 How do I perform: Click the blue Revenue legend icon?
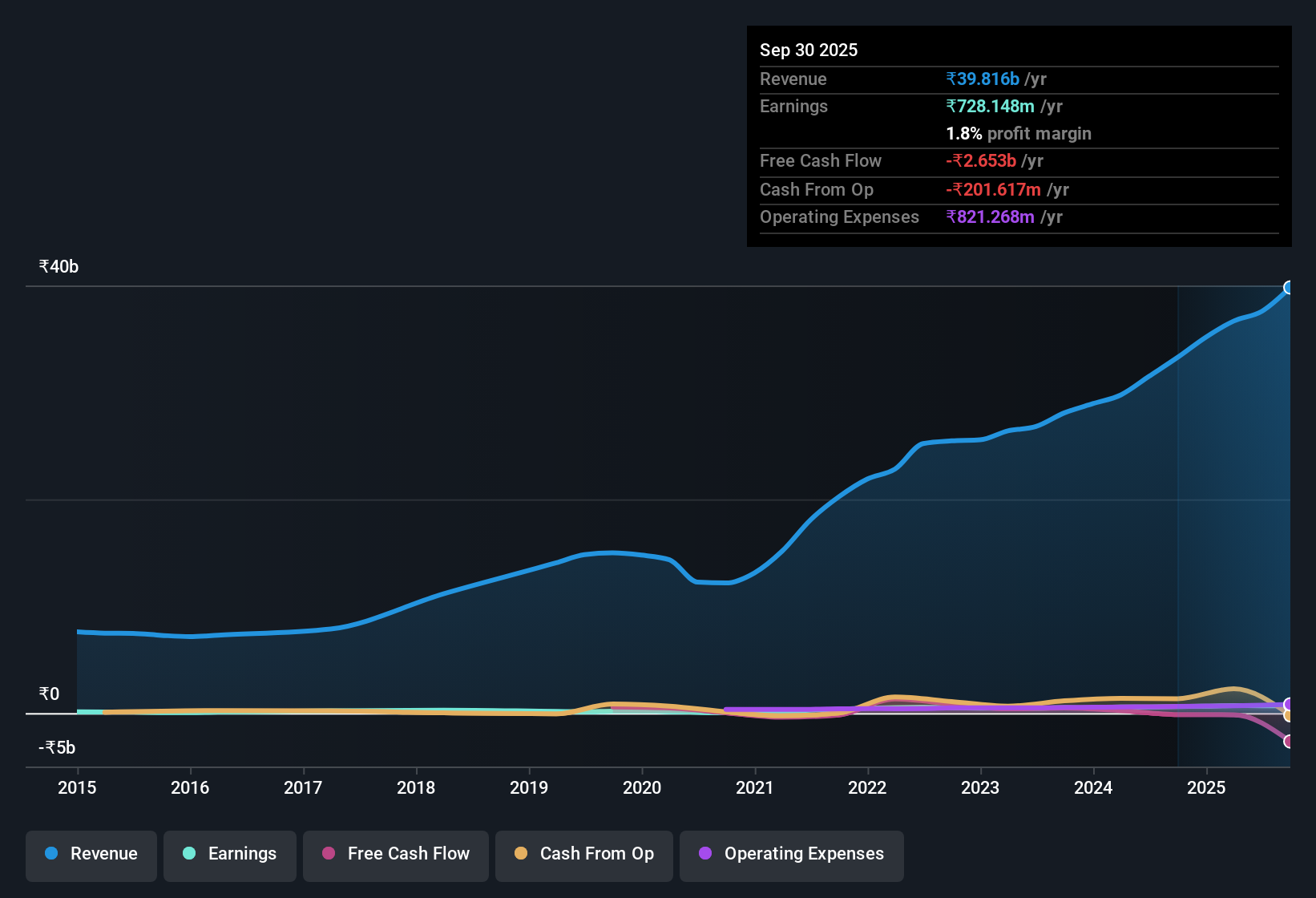pyautogui.click(x=50, y=854)
